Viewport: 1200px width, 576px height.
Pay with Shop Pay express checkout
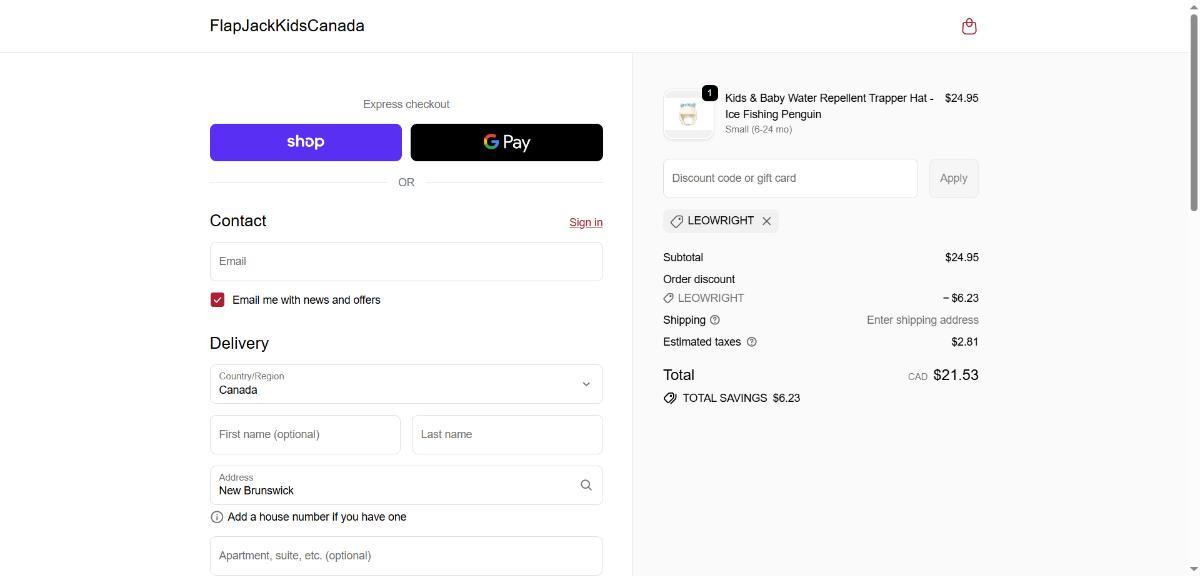(305, 142)
